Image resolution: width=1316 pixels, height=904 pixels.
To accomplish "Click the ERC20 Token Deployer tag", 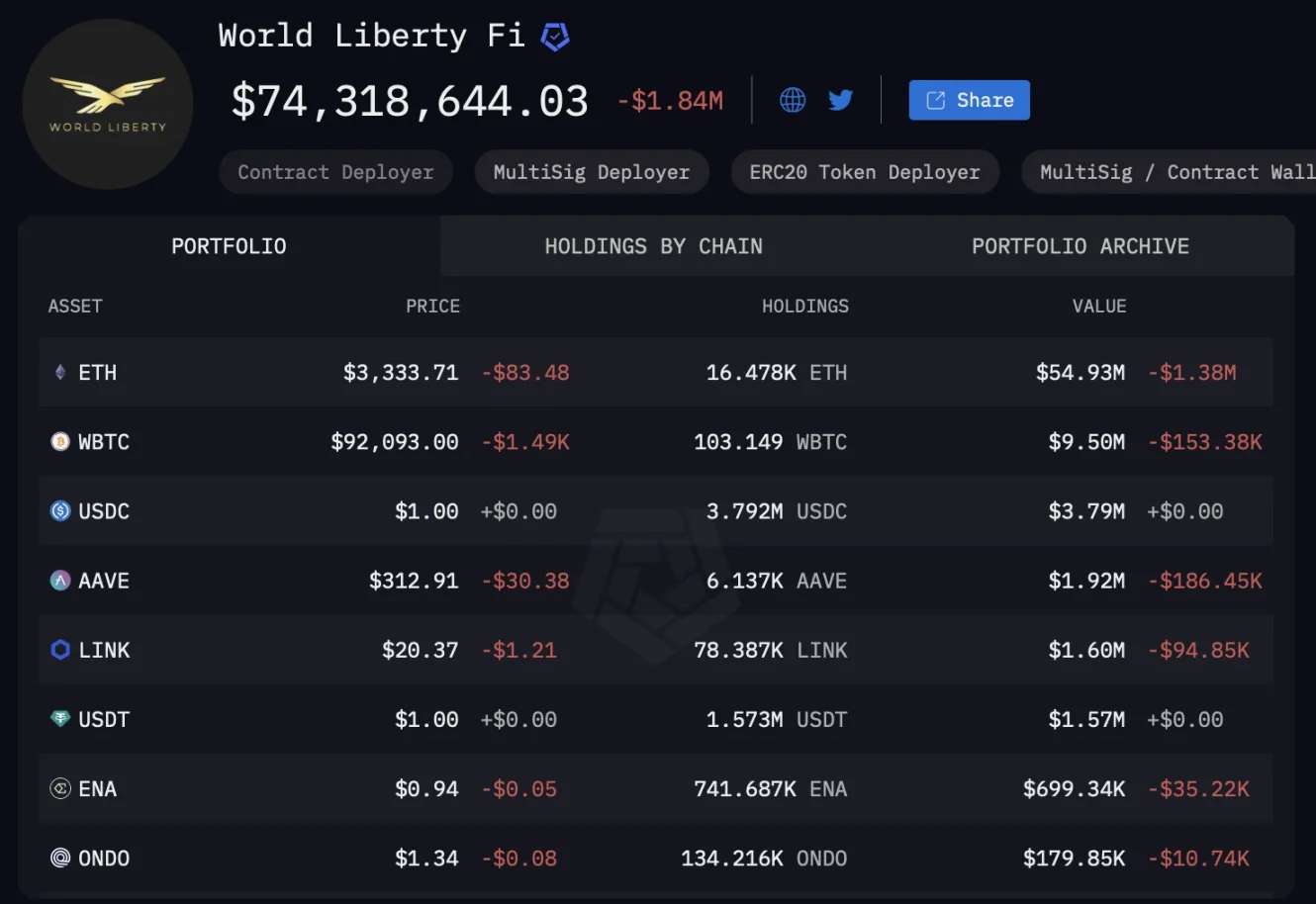I will pyautogui.click(x=865, y=171).
